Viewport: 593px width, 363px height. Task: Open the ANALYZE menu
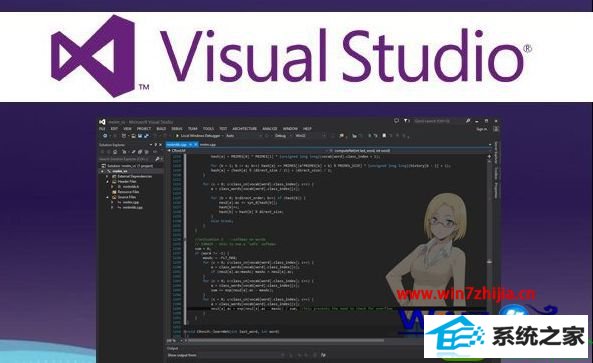click(x=270, y=129)
